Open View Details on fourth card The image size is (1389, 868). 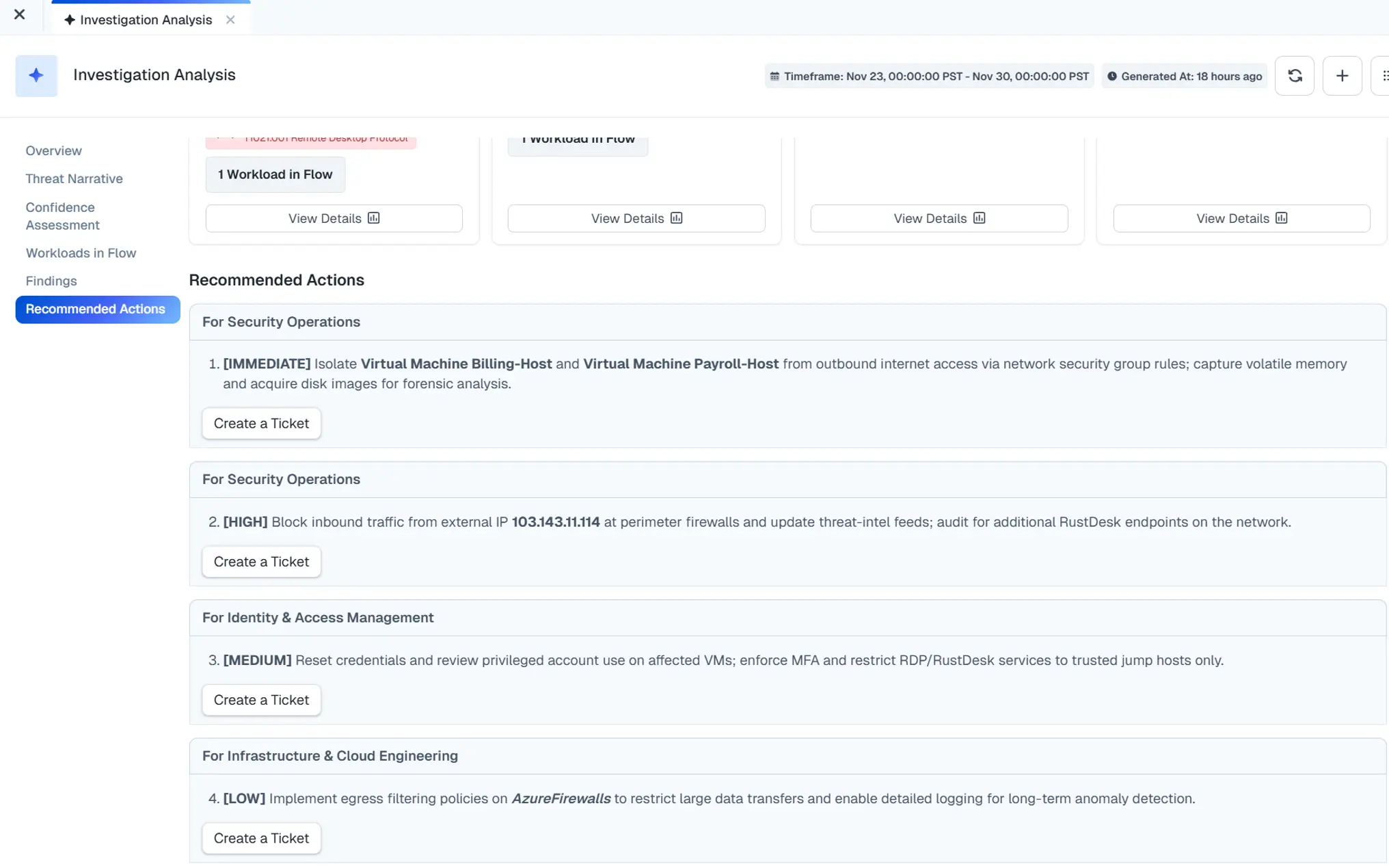point(1241,218)
